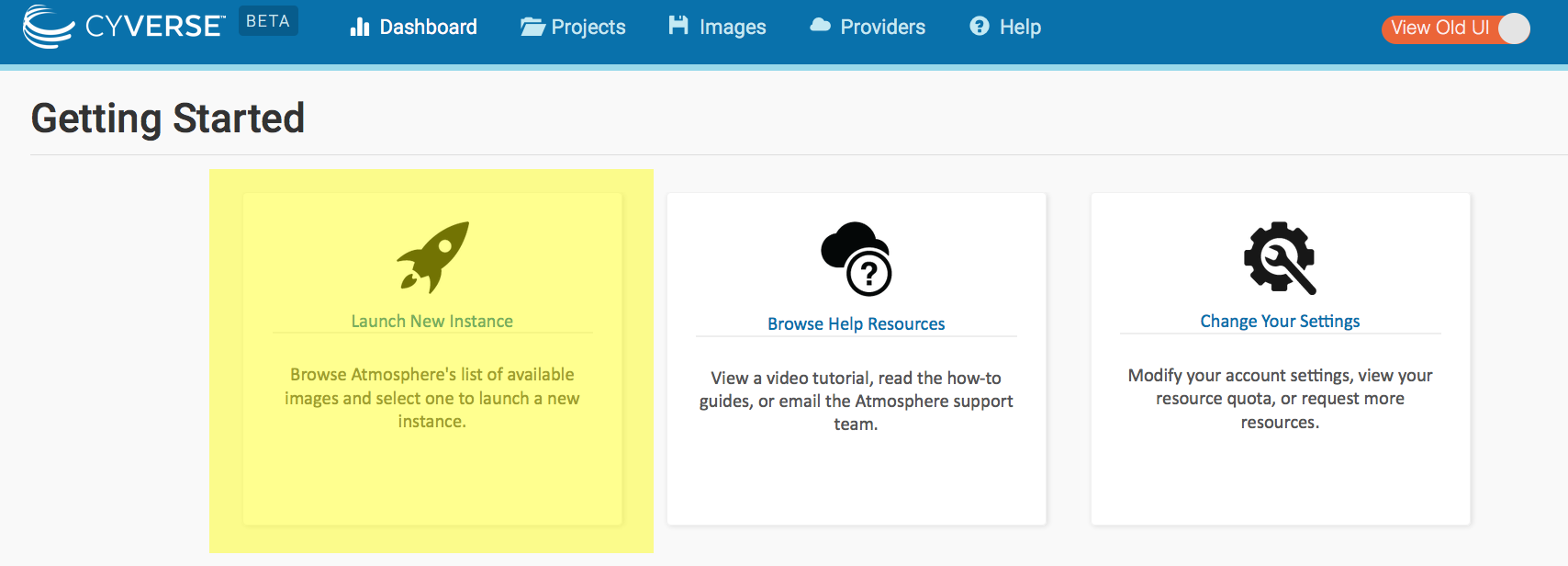Click the Help question mark icon
The height and width of the screenshot is (566, 1568).
click(x=980, y=27)
